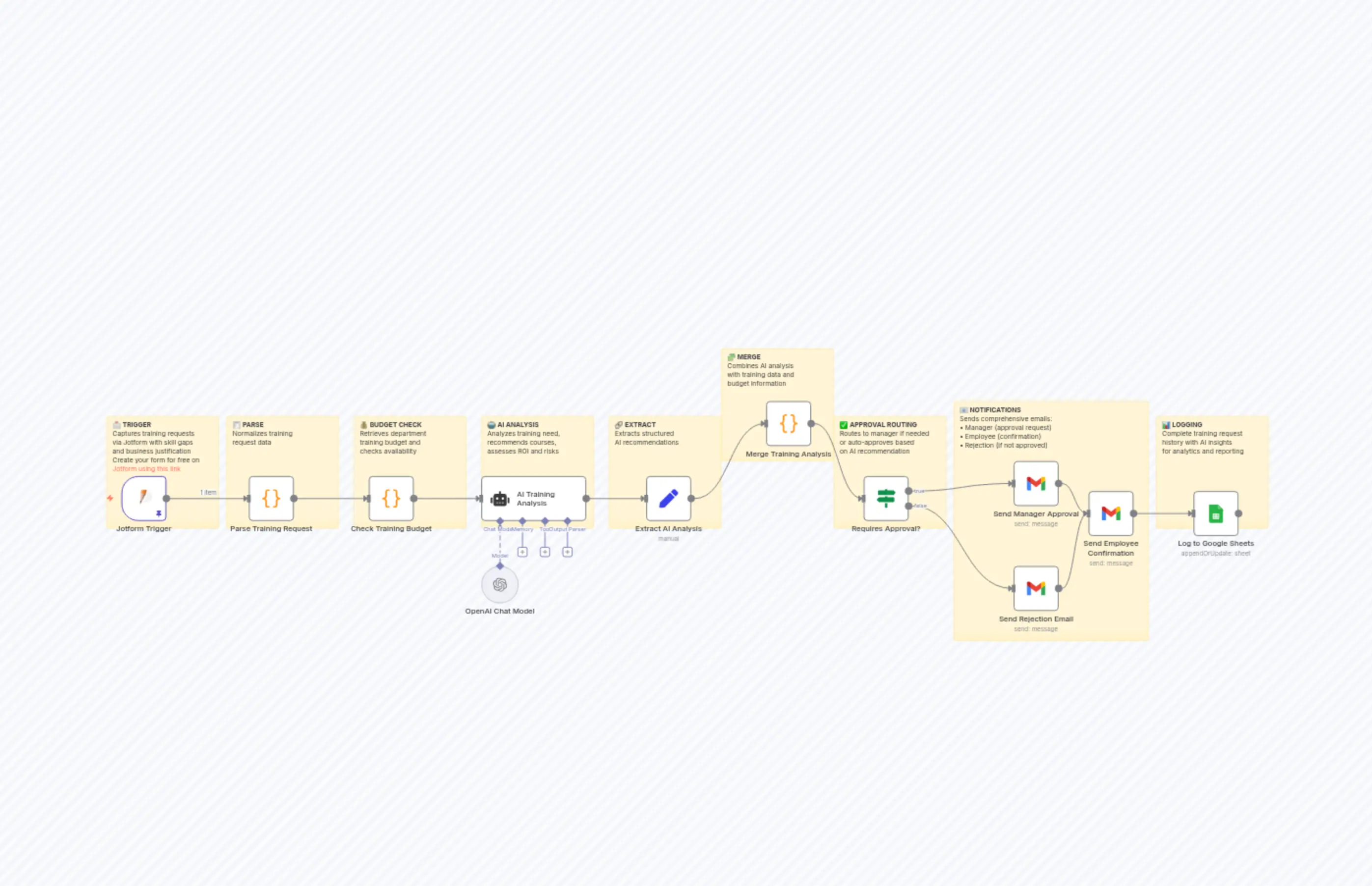Select the Extract AI Analysis pencil icon

tap(669, 498)
